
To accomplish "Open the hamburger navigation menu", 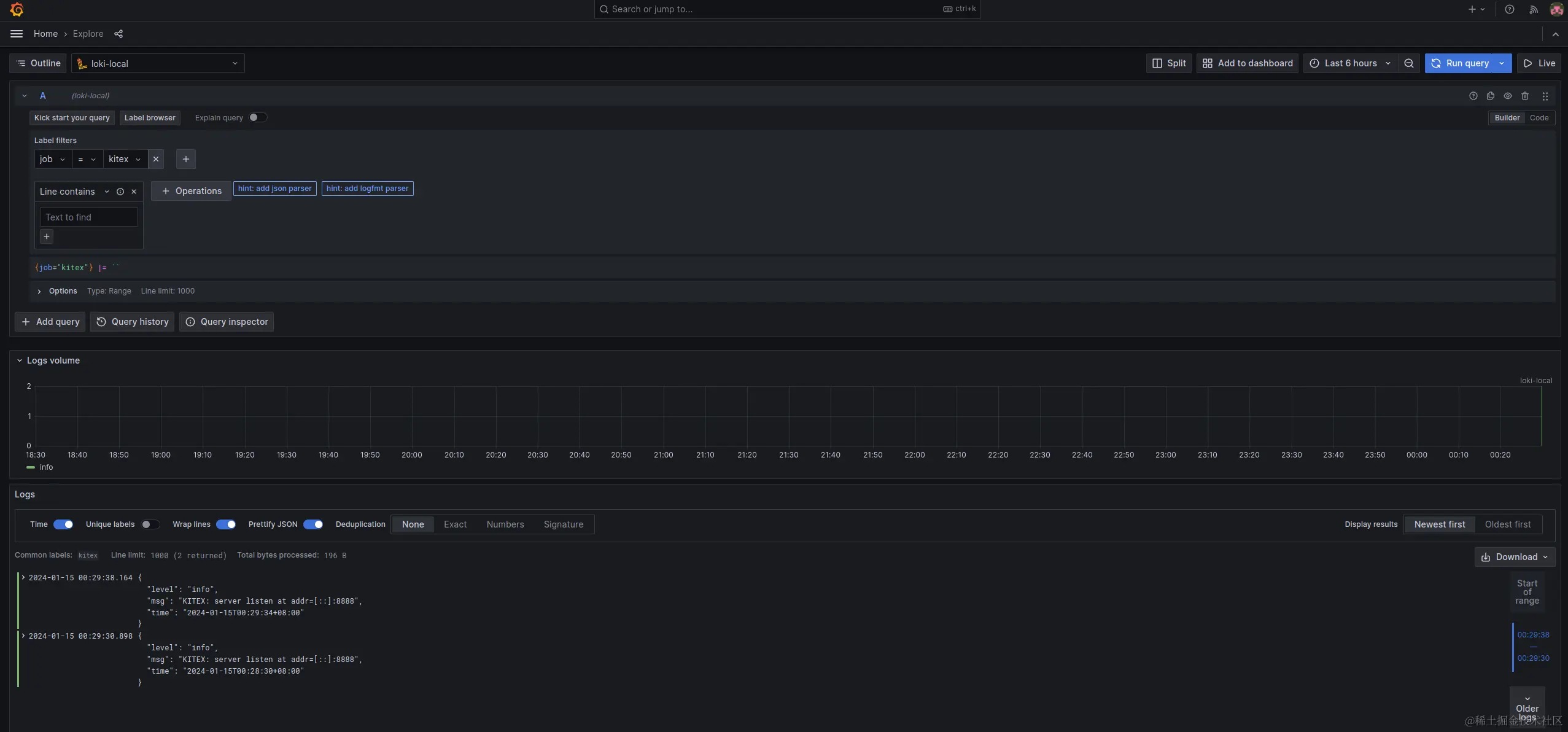I will coord(17,34).
